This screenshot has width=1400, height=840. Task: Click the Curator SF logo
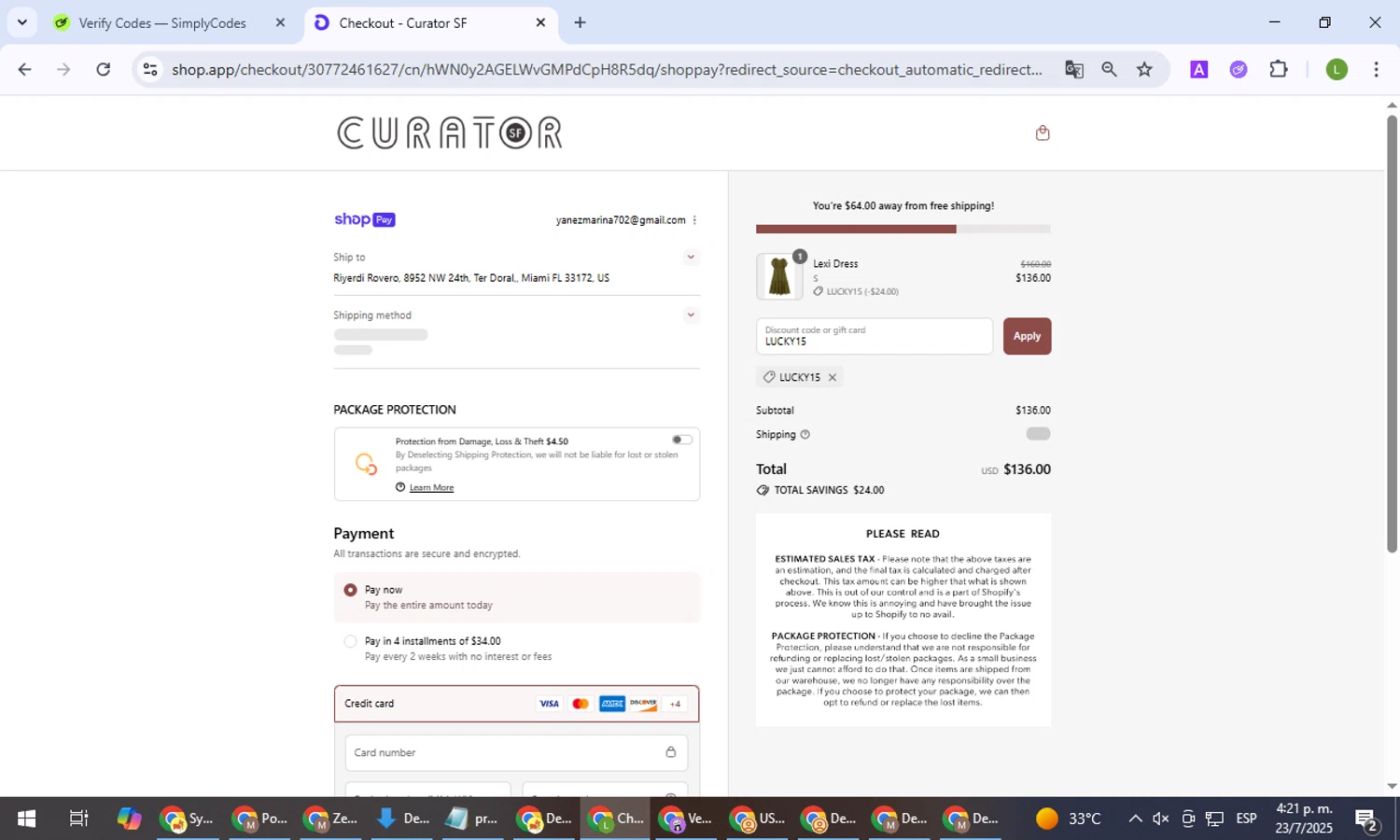(449, 133)
